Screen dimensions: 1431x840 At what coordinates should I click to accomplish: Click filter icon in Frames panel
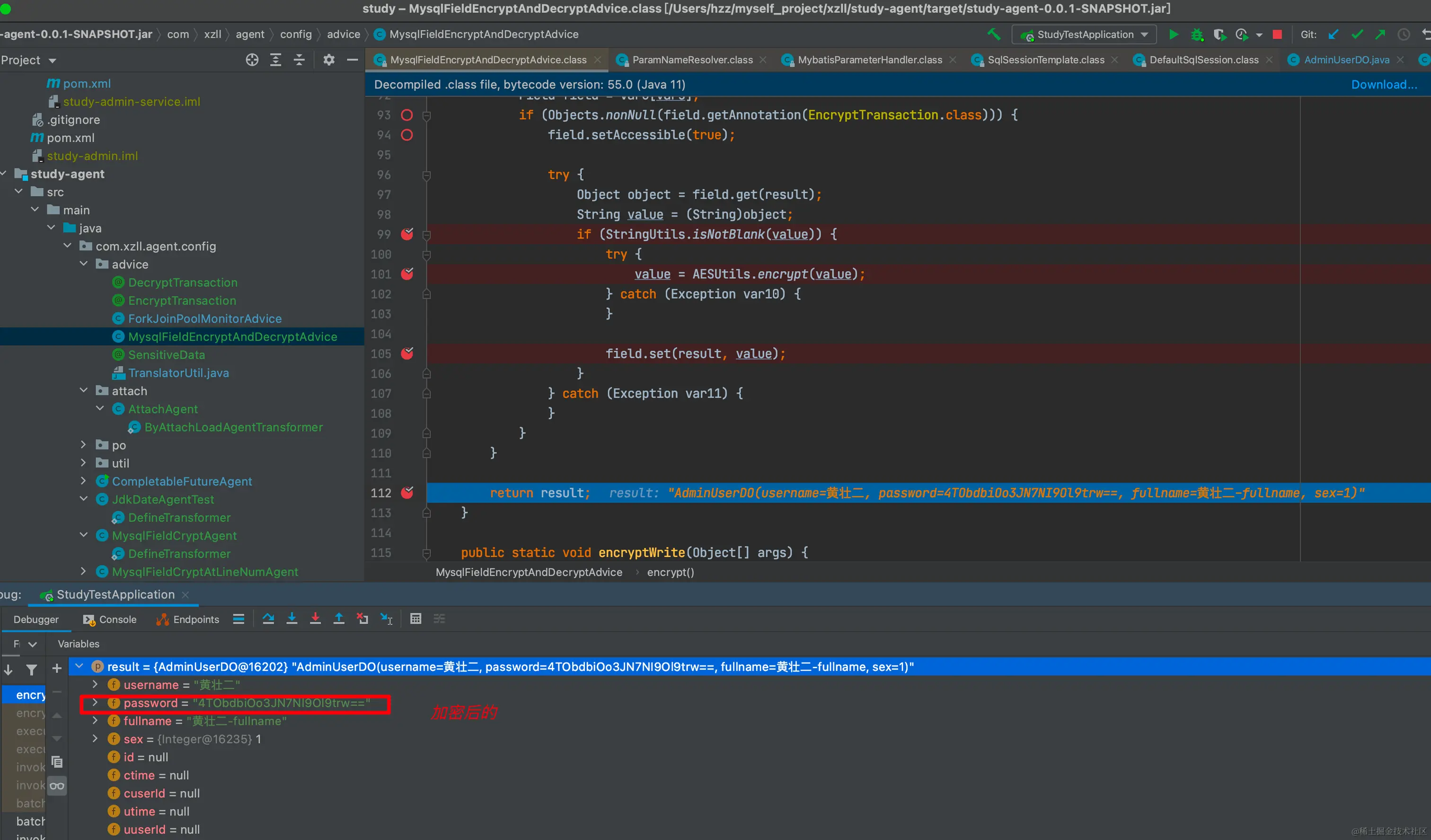[x=32, y=670]
